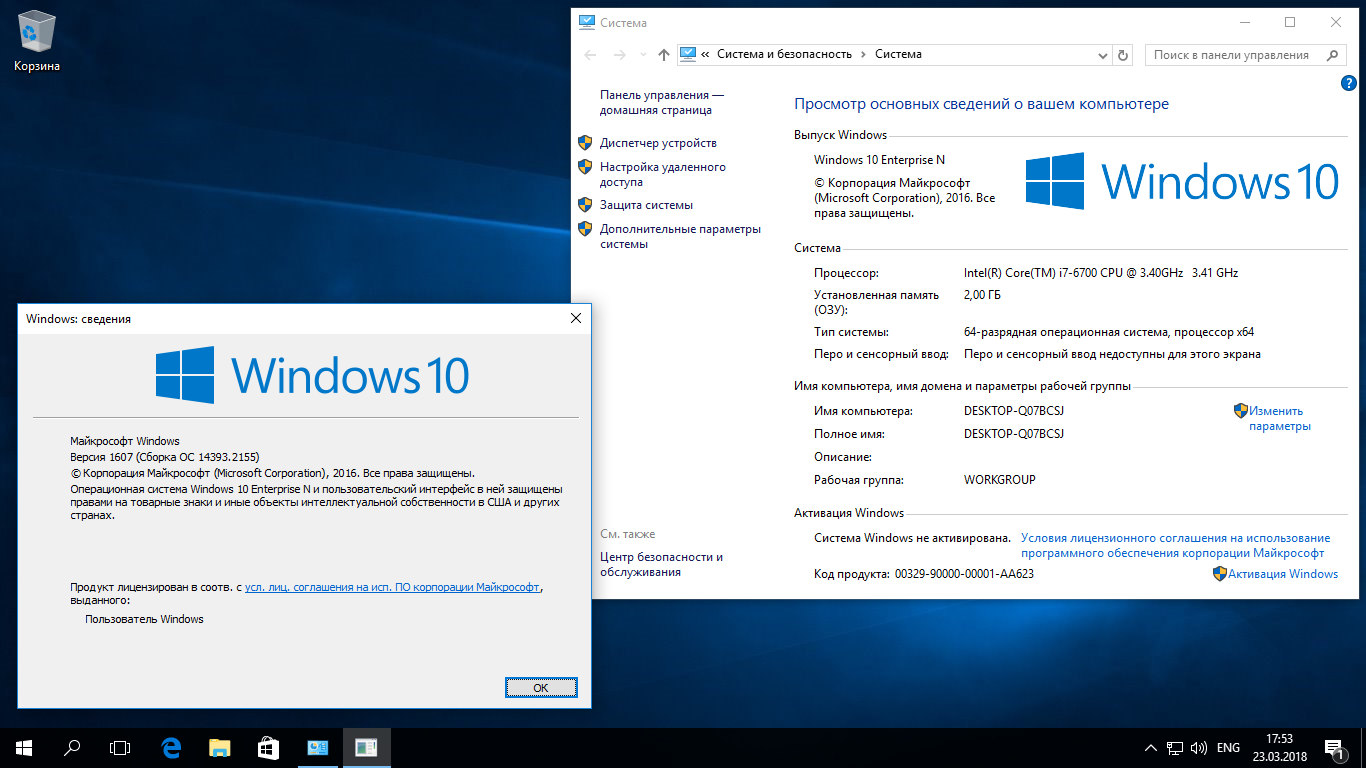Show hidden system tray icons chevron

point(1150,748)
